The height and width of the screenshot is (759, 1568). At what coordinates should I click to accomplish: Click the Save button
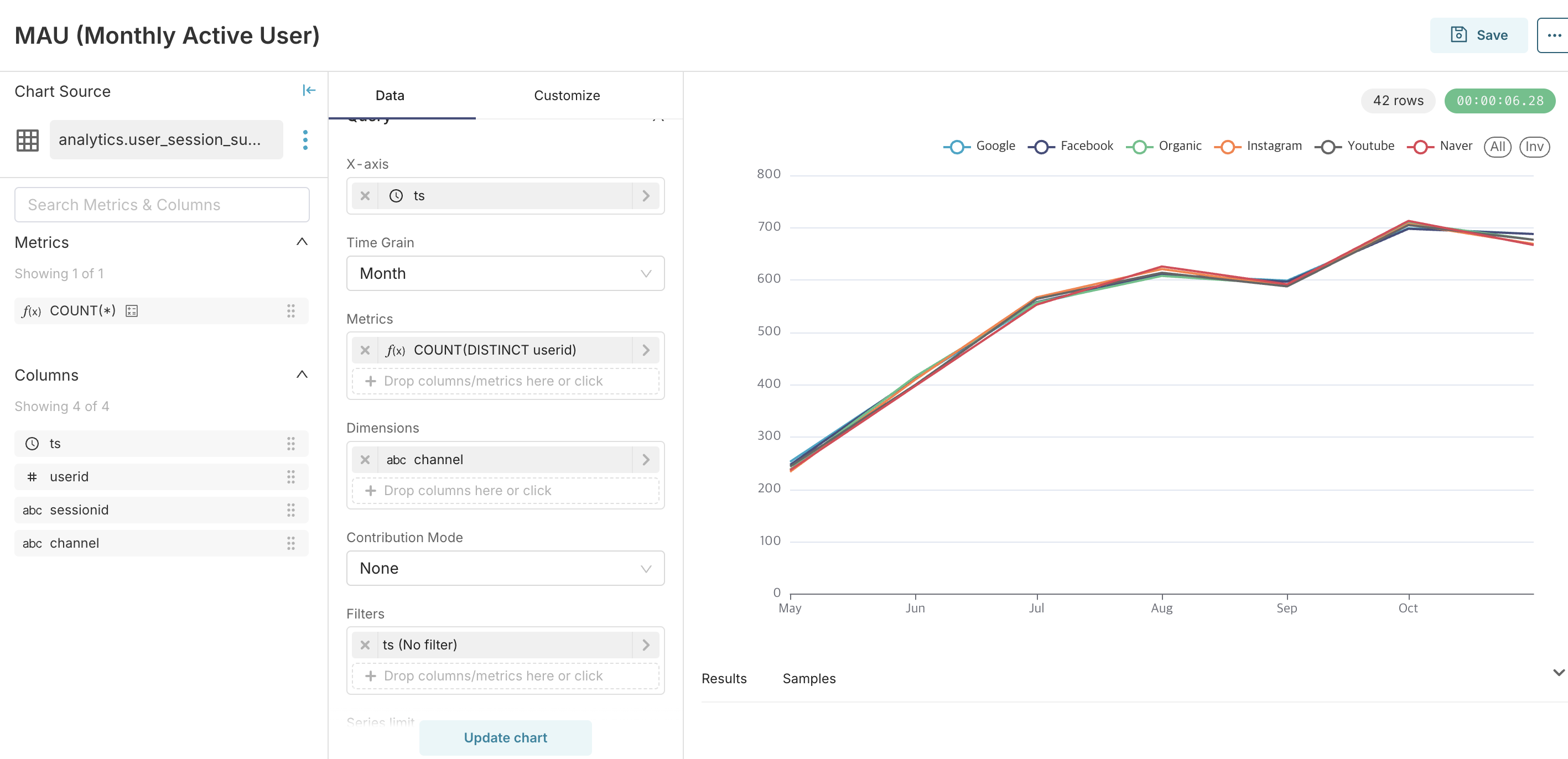[1478, 35]
